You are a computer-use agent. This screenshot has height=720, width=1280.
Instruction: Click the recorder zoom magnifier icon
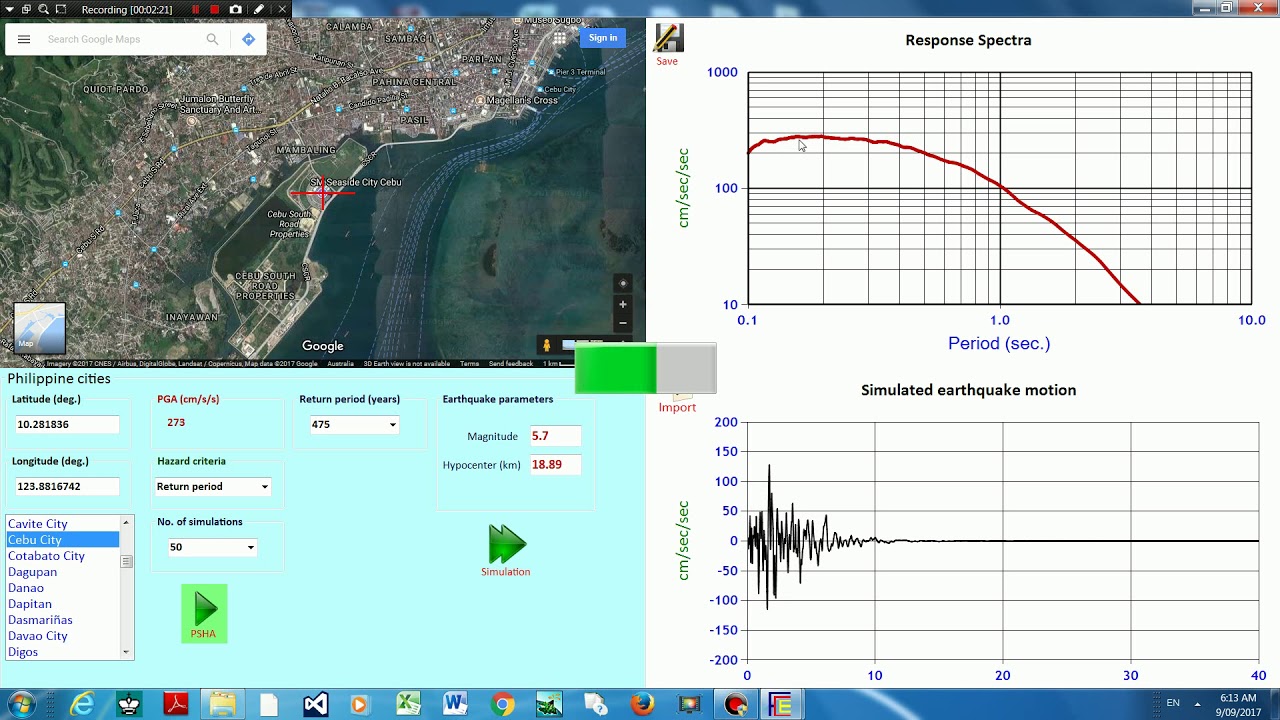point(43,9)
